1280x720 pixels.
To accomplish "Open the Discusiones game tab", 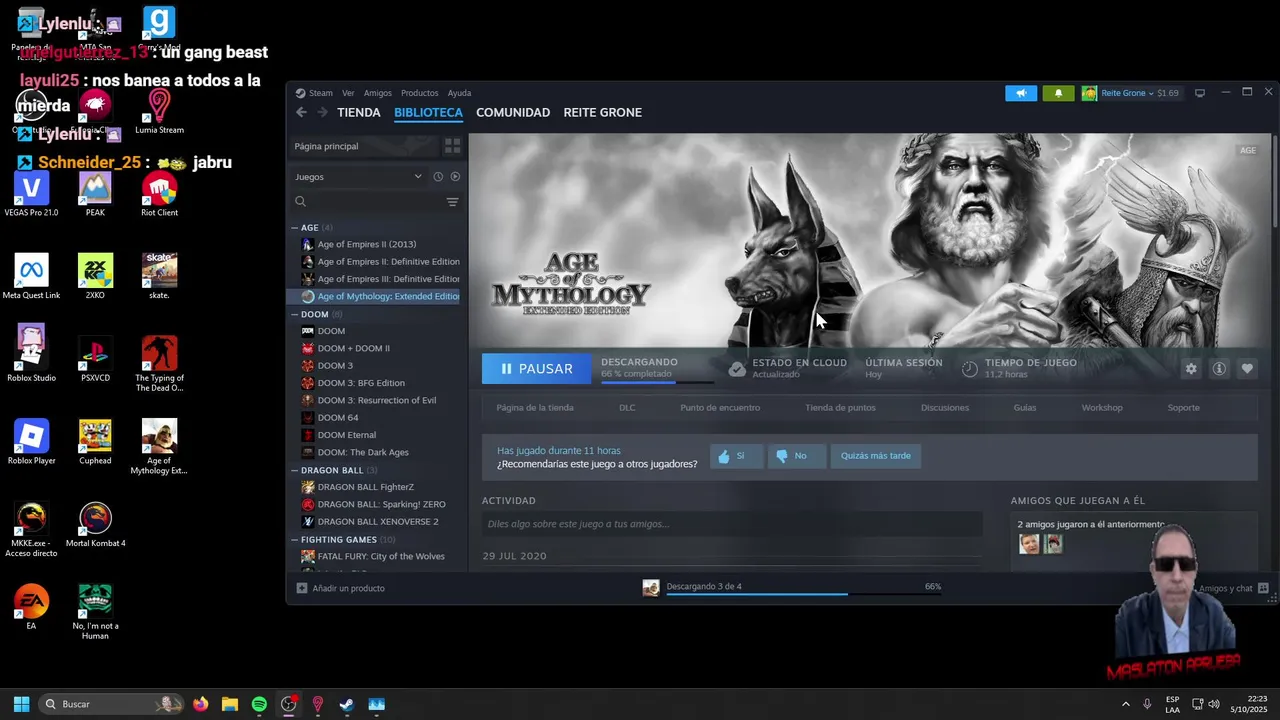I will [x=945, y=408].
